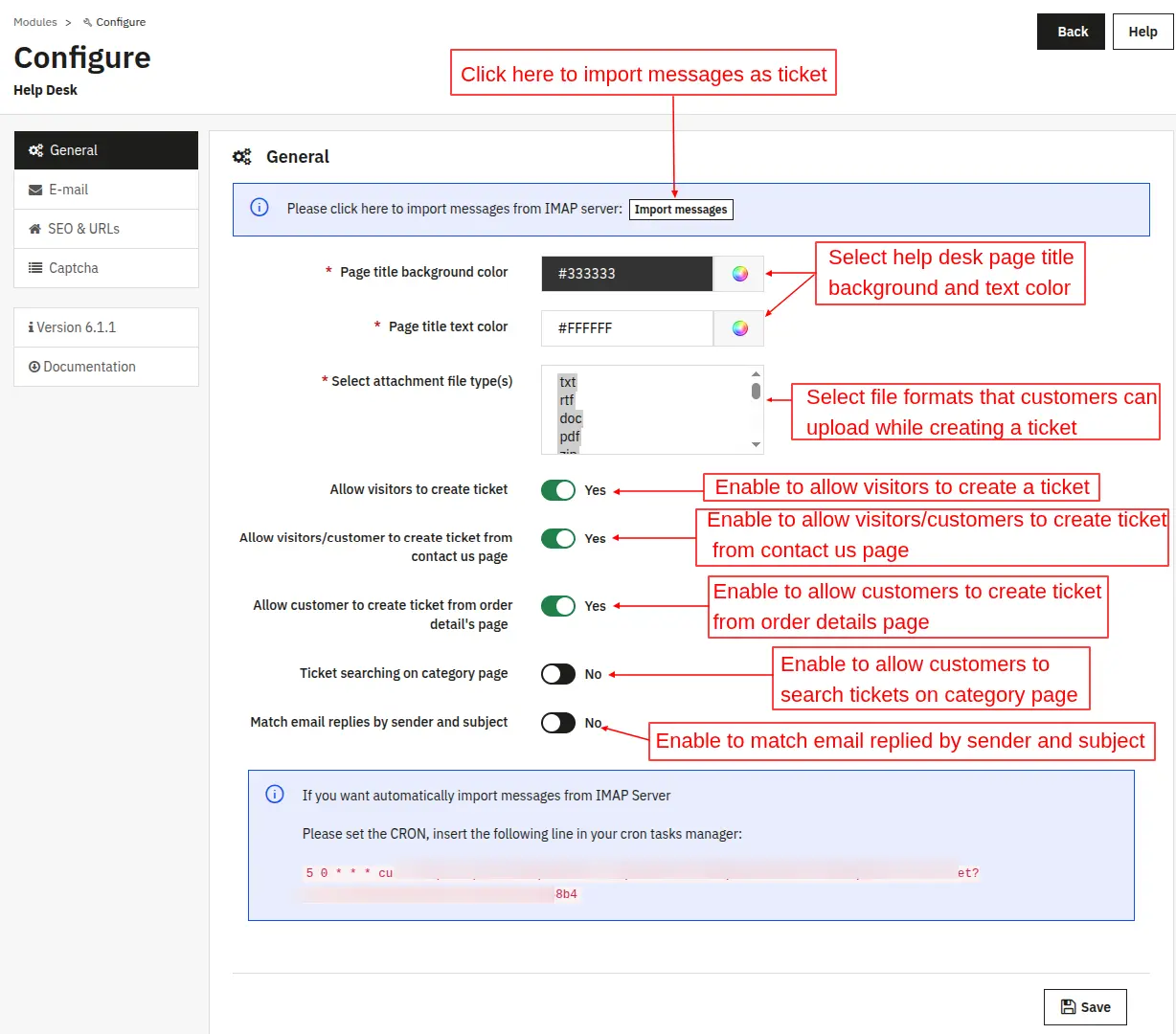Click the Back button
The width and height of the screenshot is (1176, 1034).
point(1072,32)
